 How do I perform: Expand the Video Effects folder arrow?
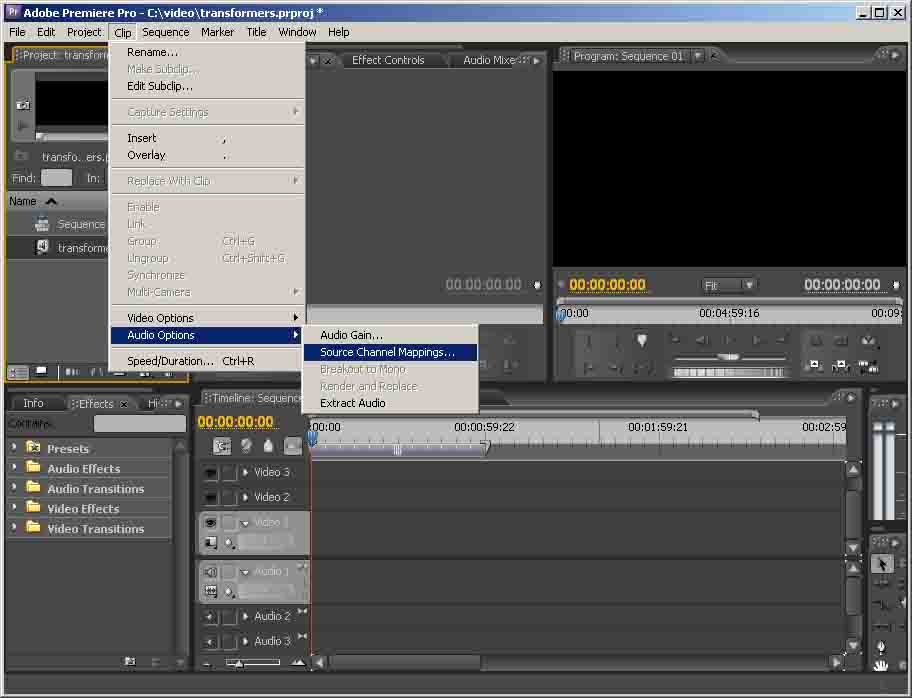click(x=13, y=507)
